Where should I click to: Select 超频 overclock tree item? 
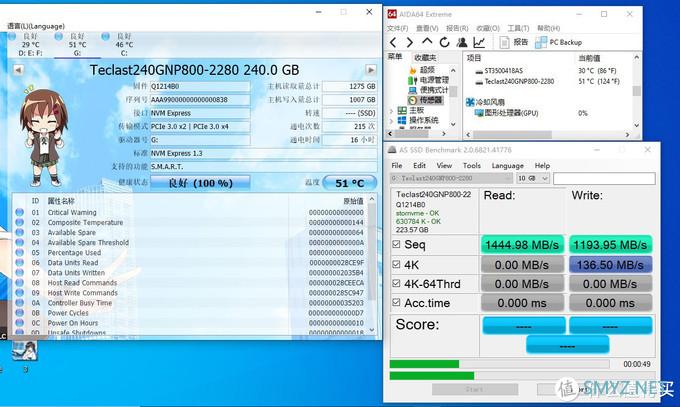pyautogui.click(x=422, y=69)
